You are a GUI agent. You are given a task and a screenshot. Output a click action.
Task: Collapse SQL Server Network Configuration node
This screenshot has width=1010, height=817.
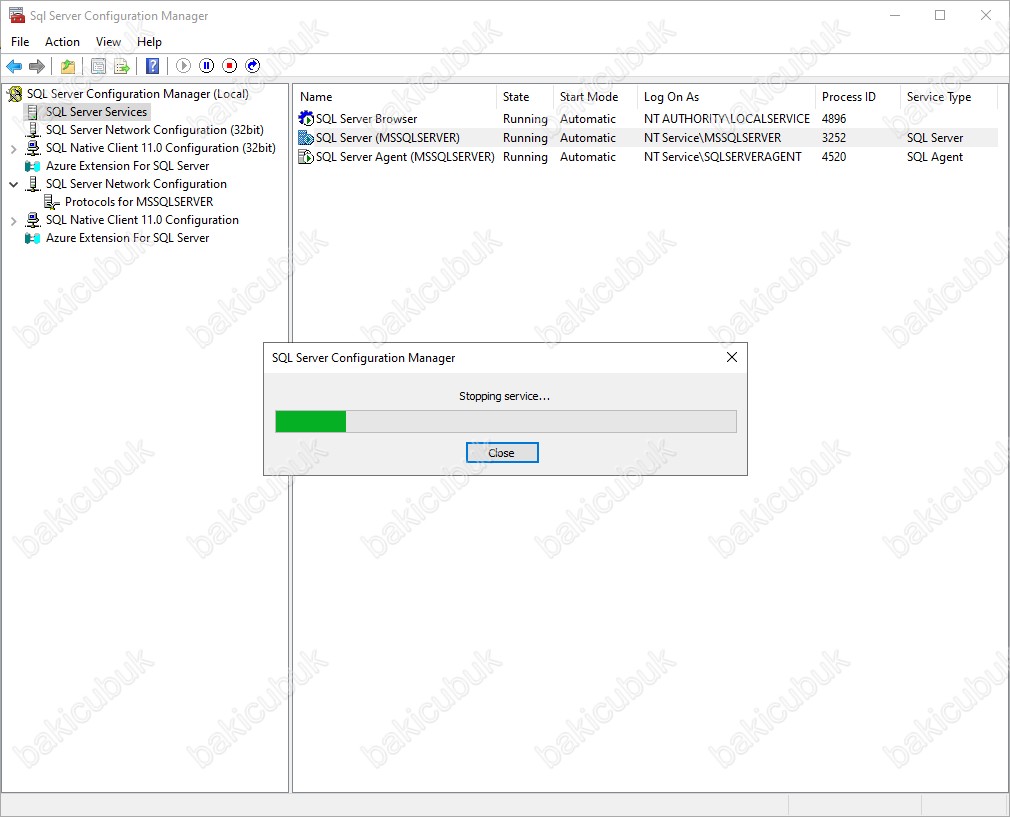click(x=14, y=184)
